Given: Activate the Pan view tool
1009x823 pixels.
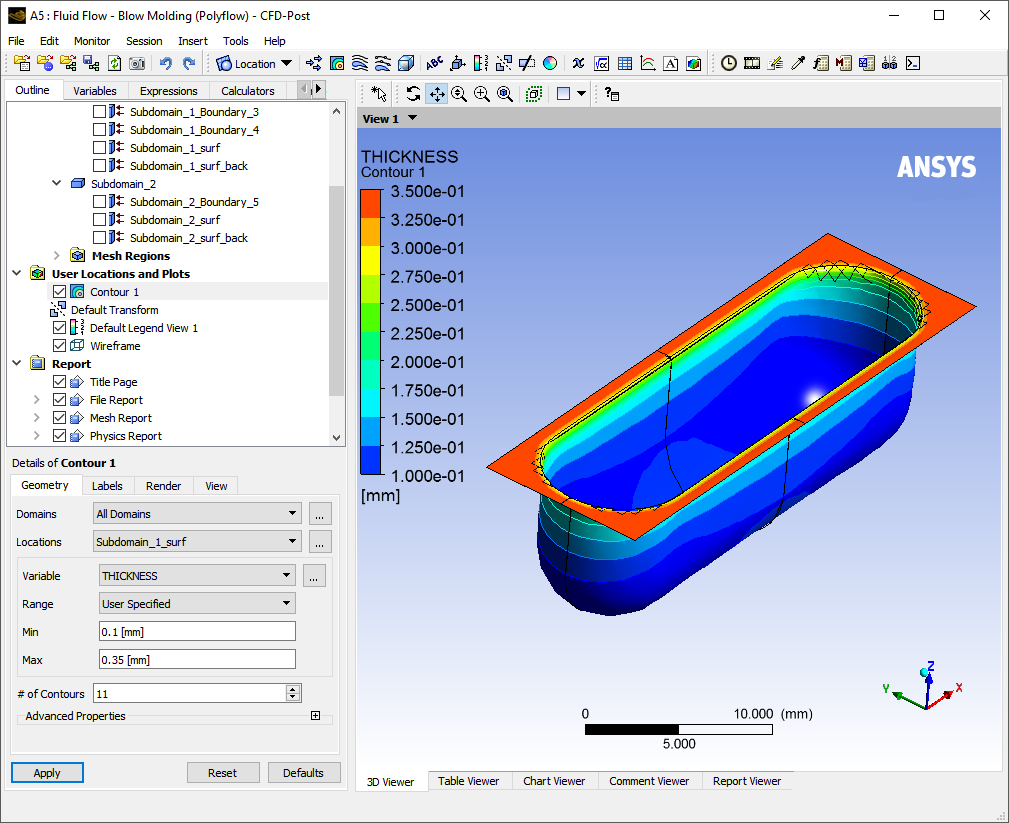Looking at the screenshot, I should point(436,94).
